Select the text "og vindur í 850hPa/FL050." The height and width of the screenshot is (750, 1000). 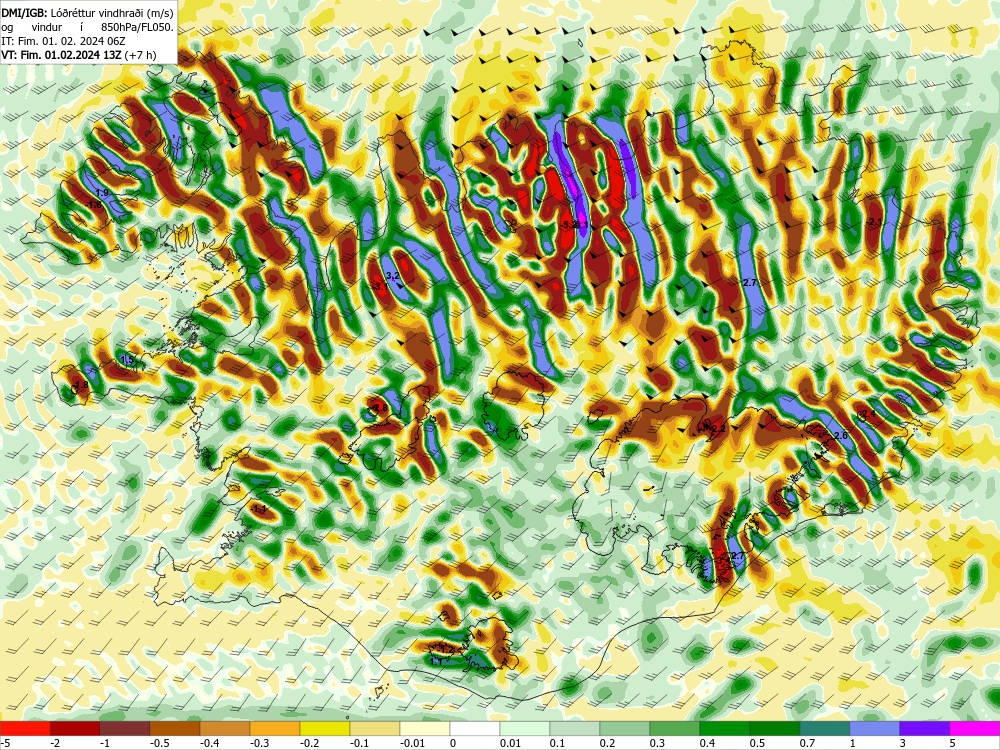[x=87, y=27]
